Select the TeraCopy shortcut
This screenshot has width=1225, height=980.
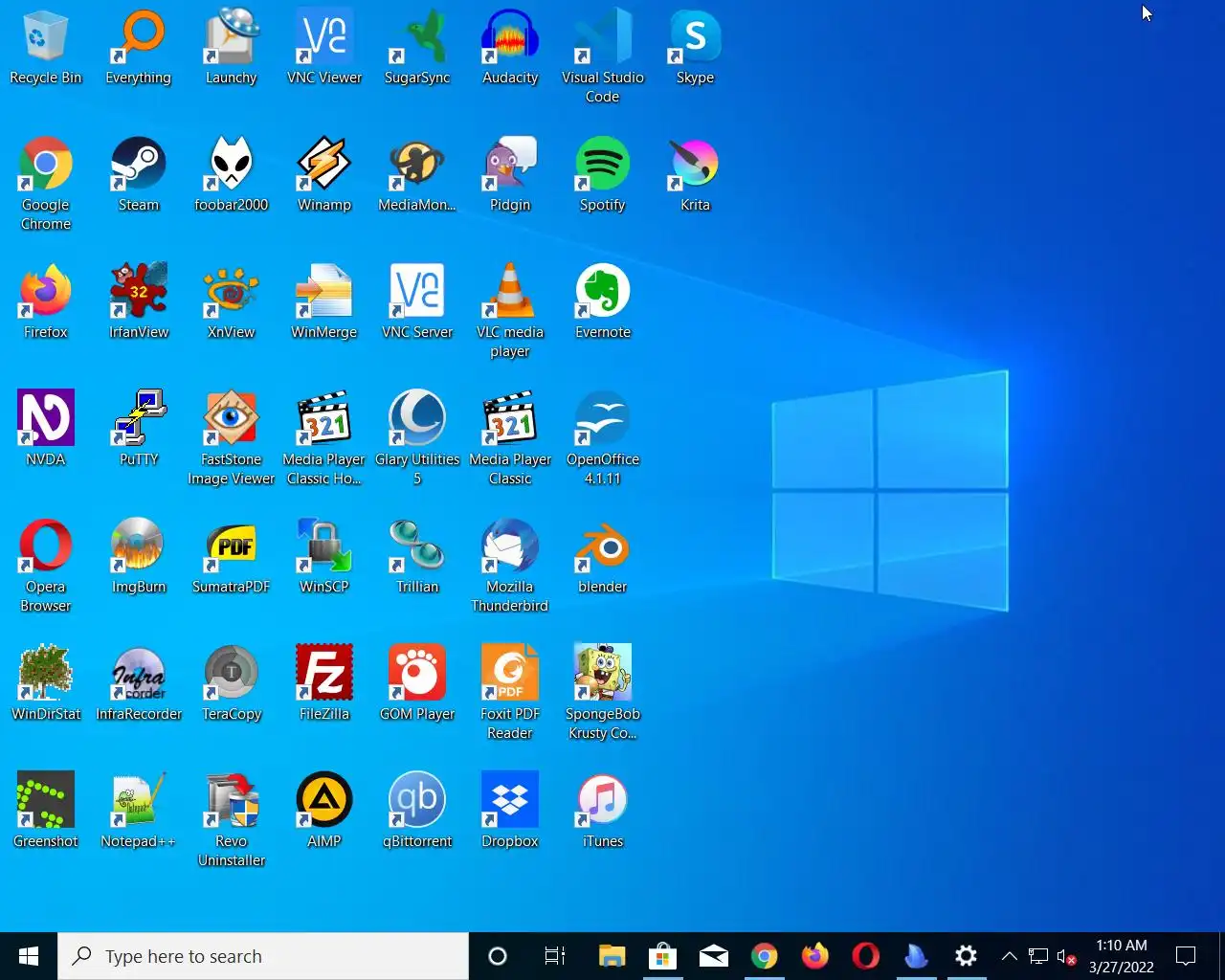click(x=231, y=684)
